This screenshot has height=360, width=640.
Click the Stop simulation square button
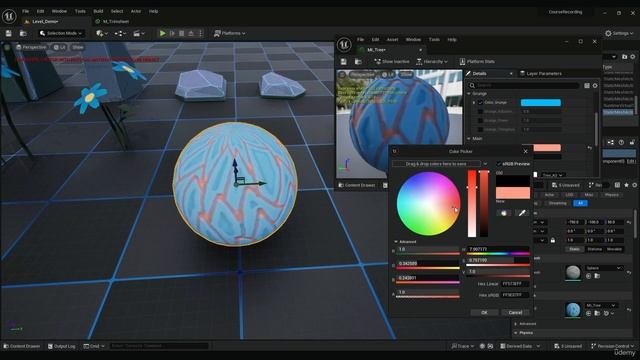(182, 33)
